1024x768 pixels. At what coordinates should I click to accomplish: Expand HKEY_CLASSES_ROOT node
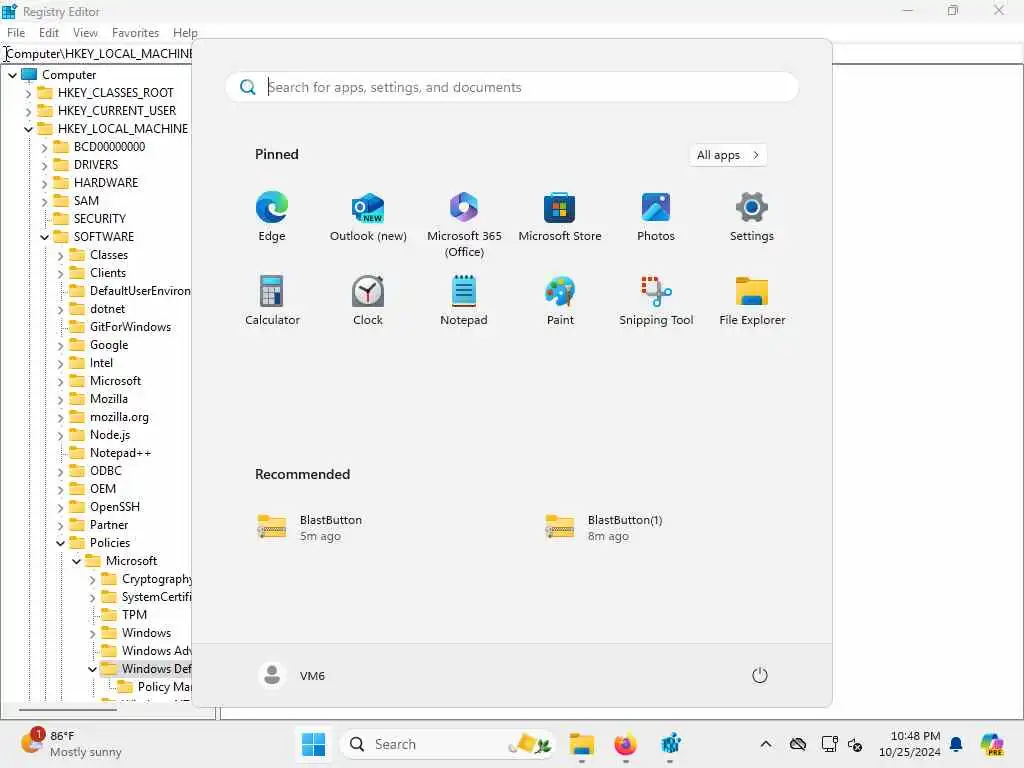(x=28, y=93)
